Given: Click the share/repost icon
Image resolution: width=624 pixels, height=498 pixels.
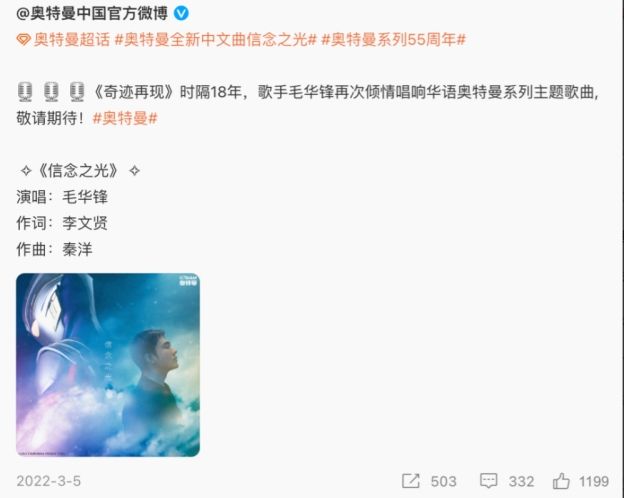Looking at the screenshot, I should (x=411, y=480).
